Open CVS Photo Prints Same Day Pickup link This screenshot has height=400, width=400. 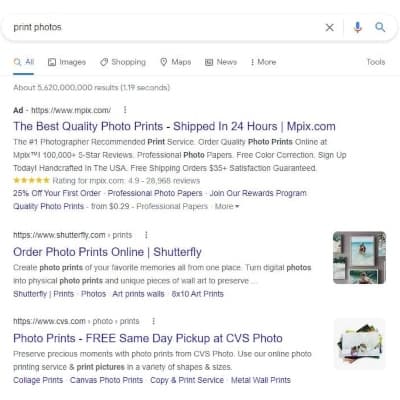148,338
